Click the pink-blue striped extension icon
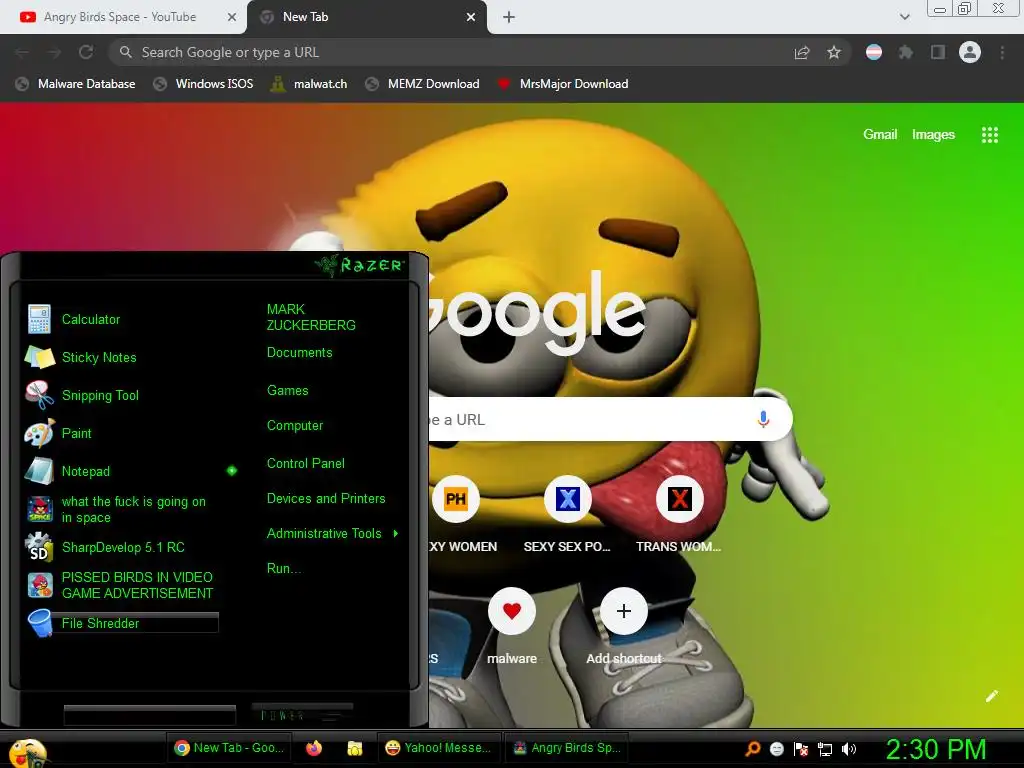 874,52
